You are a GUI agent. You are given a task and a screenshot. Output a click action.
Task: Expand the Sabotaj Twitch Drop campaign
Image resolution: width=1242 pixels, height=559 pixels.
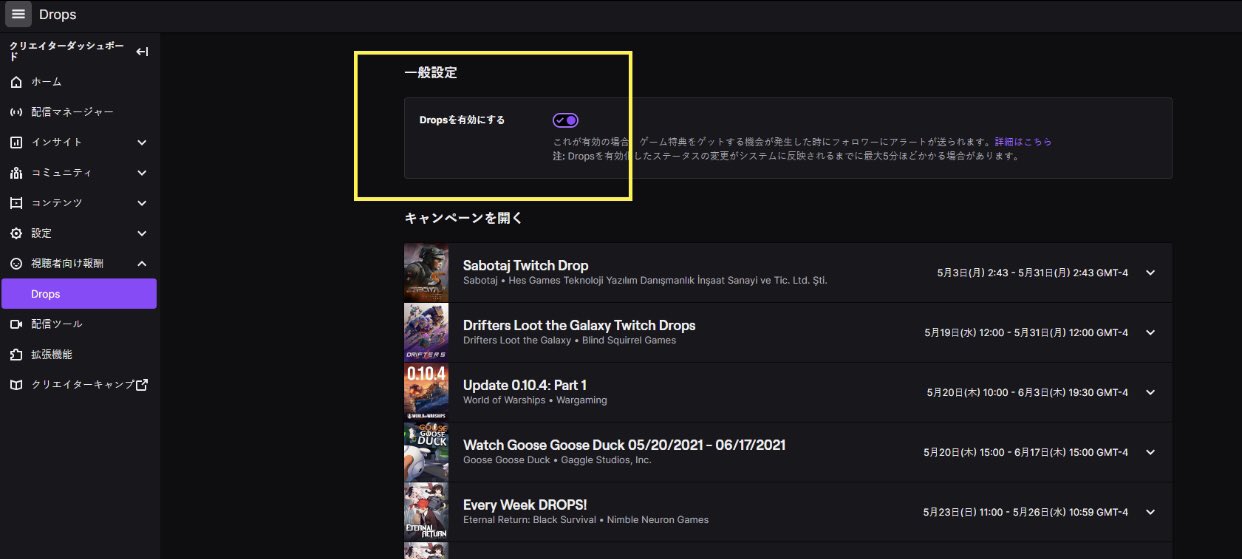tap(1150, 273)
